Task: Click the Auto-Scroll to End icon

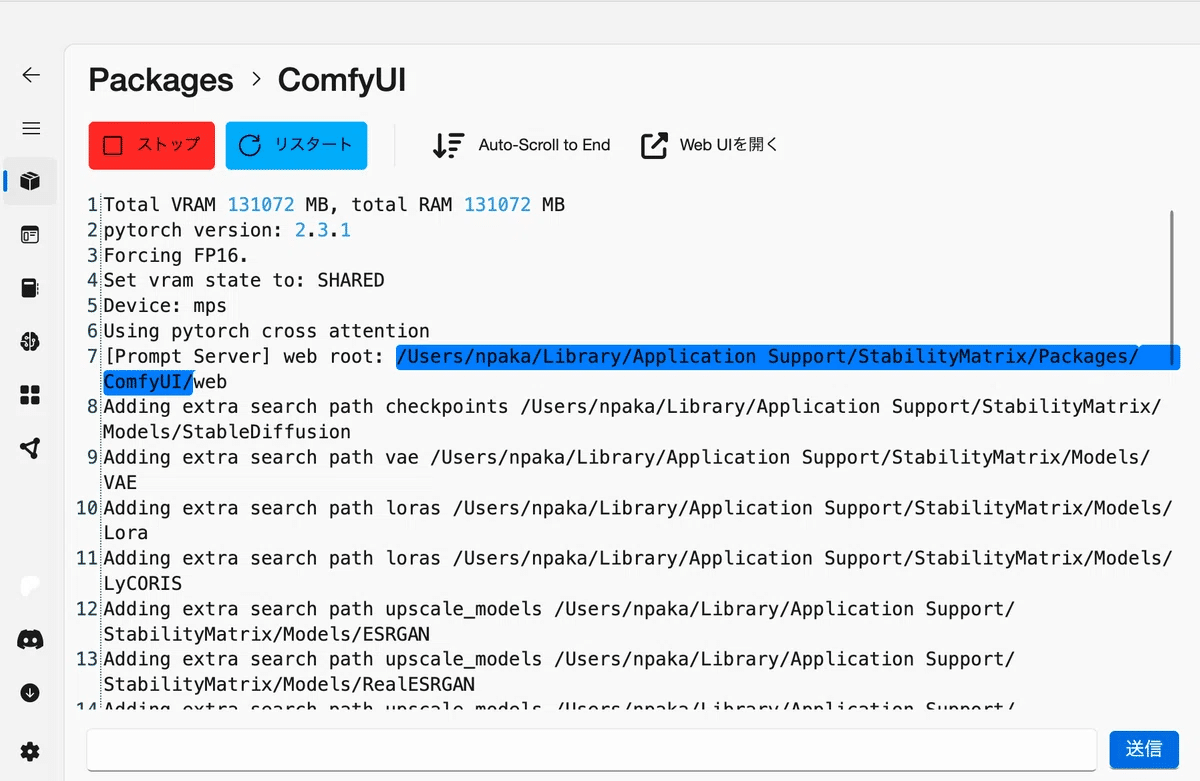Action: coord(449,144)
